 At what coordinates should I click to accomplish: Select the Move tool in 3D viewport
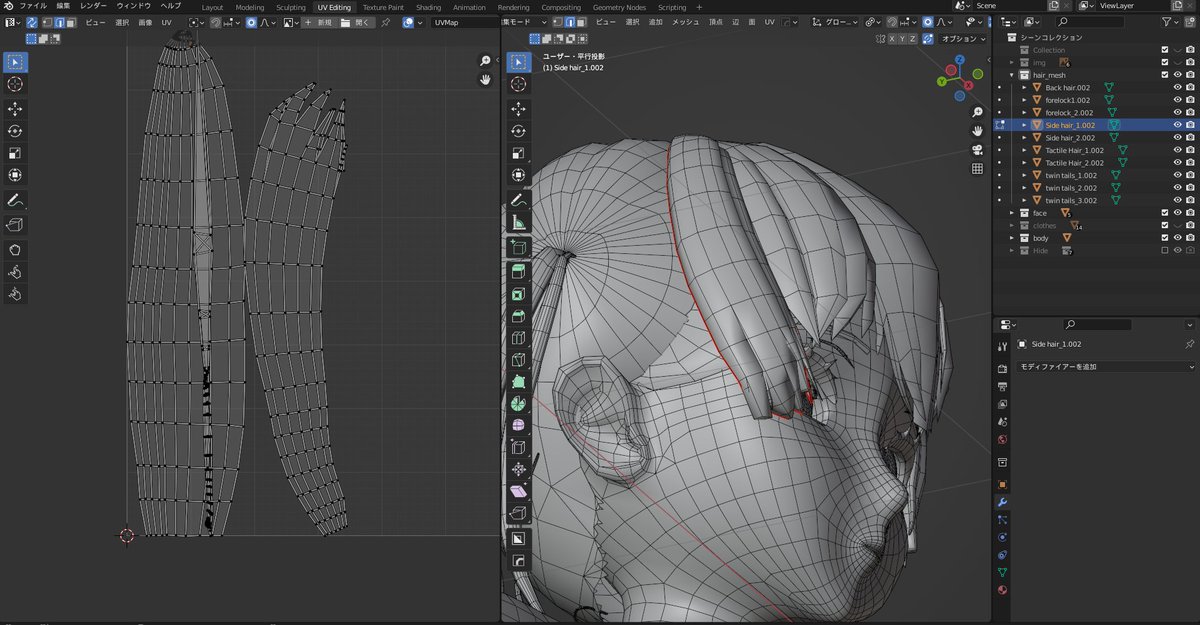[x=518, y=108]
